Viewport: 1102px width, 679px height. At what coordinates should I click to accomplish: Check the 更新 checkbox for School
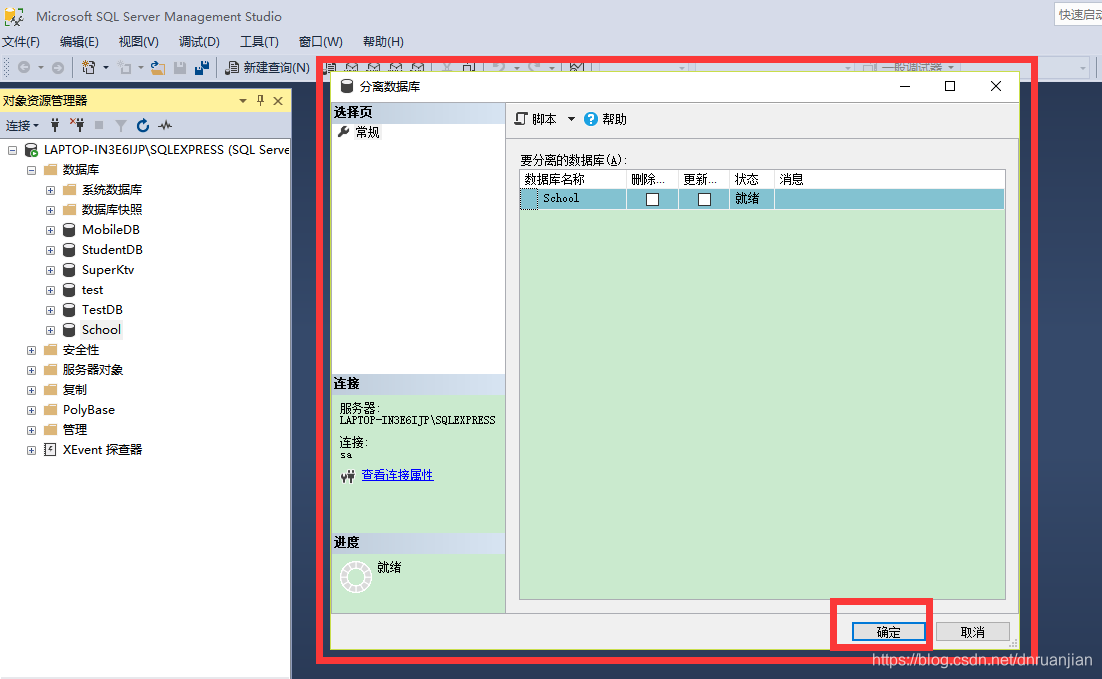click(x=704, y=200)
